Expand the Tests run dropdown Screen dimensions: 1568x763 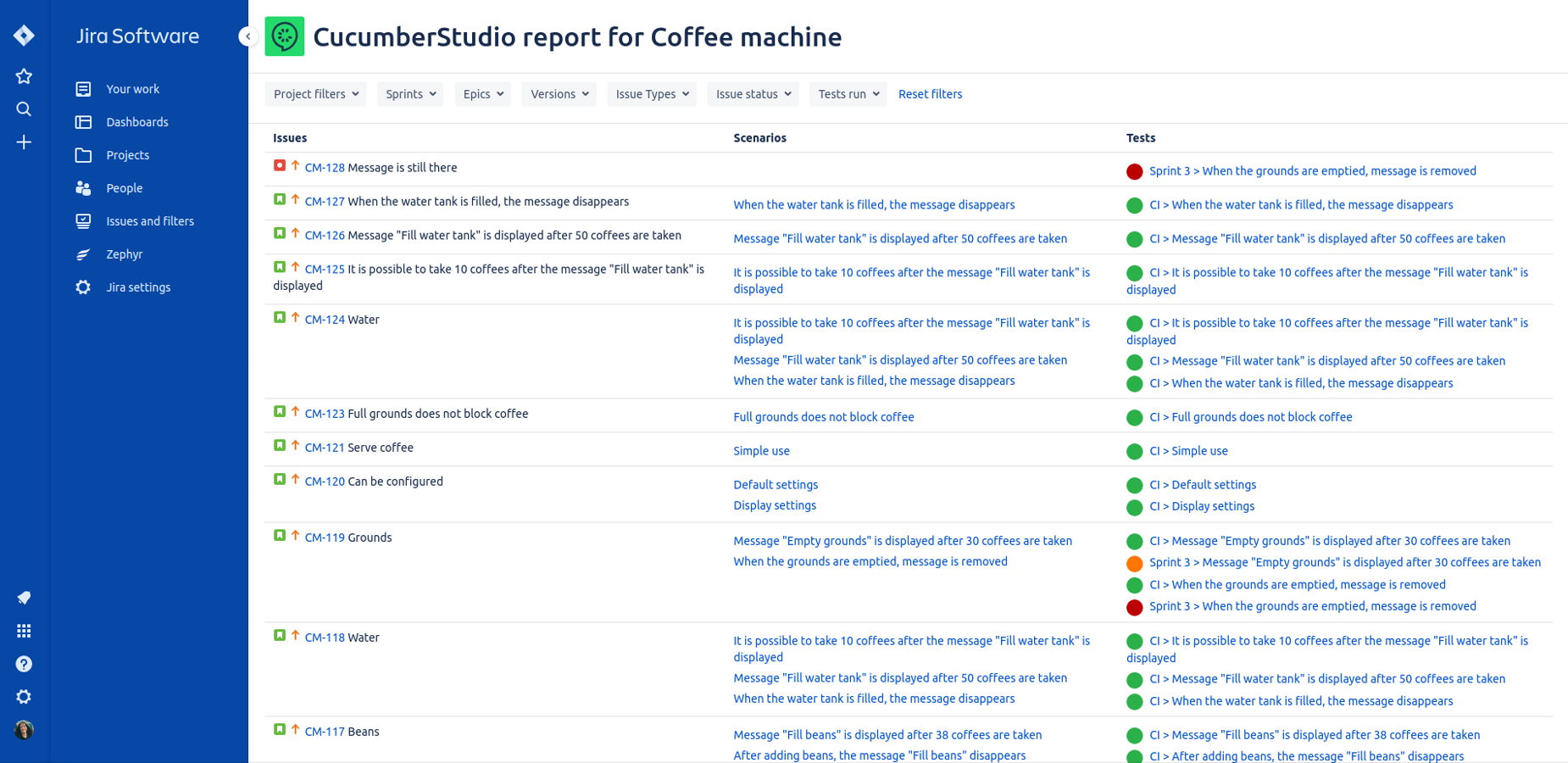848,94
